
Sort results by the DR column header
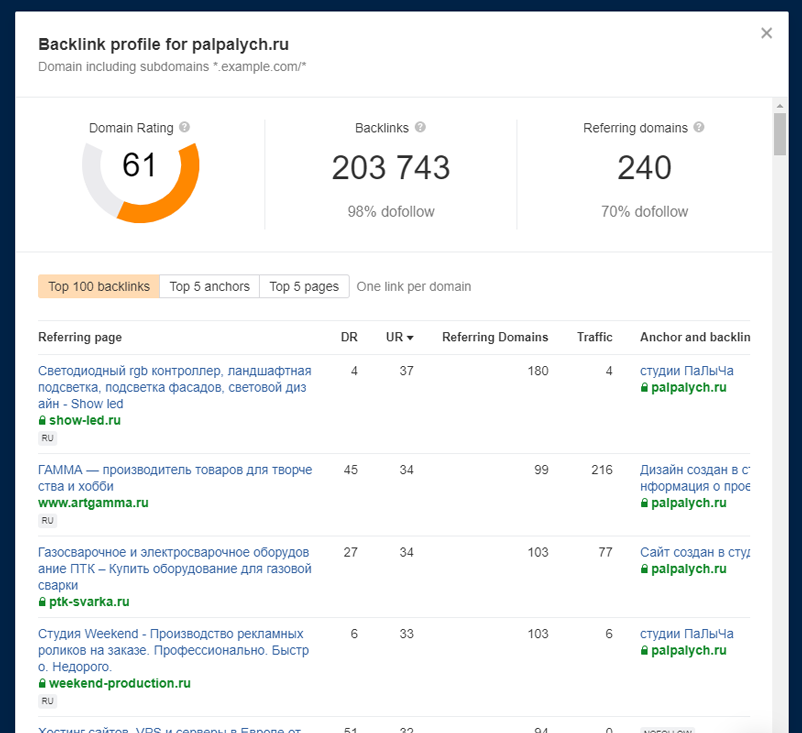[349, 337]
